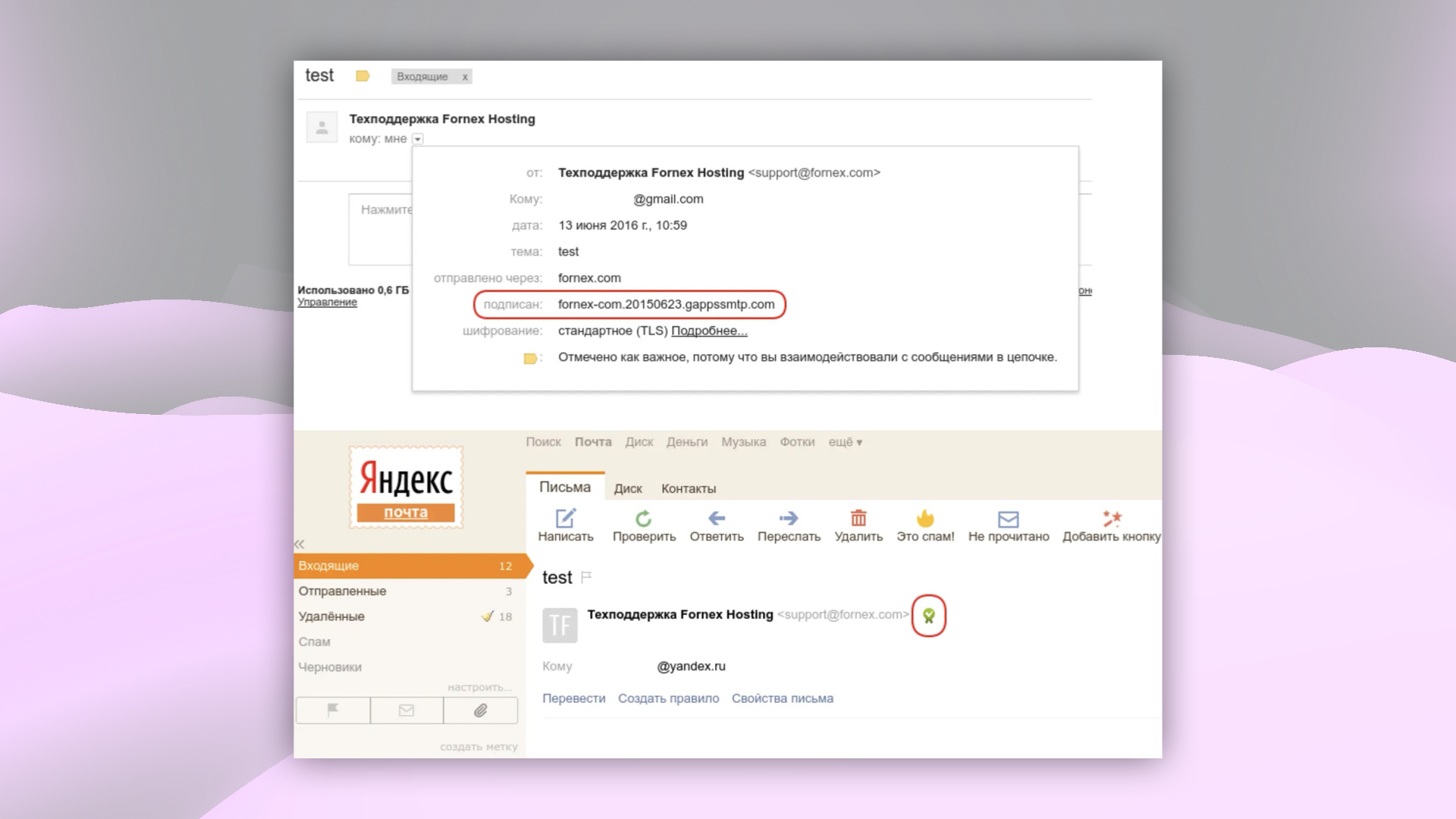Expand the кому: мне details dropdown
The image size is (1456, 819).
pyautogui.click(x=418, y=139)
